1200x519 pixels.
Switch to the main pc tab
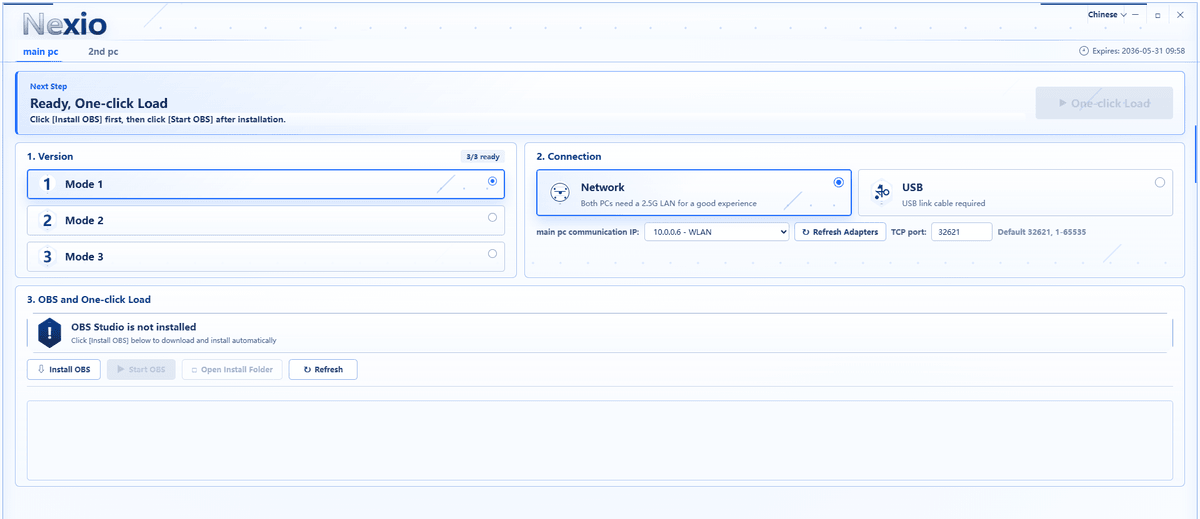point(41,51)
